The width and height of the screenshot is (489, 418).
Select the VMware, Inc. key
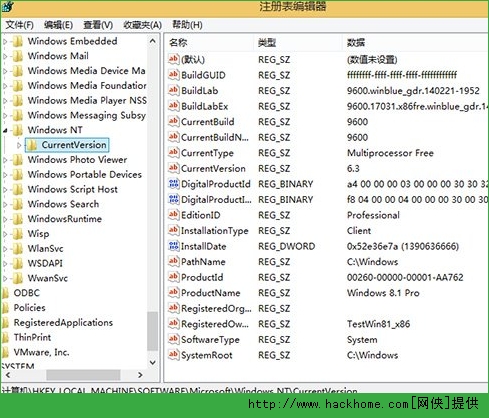[41, 352]
